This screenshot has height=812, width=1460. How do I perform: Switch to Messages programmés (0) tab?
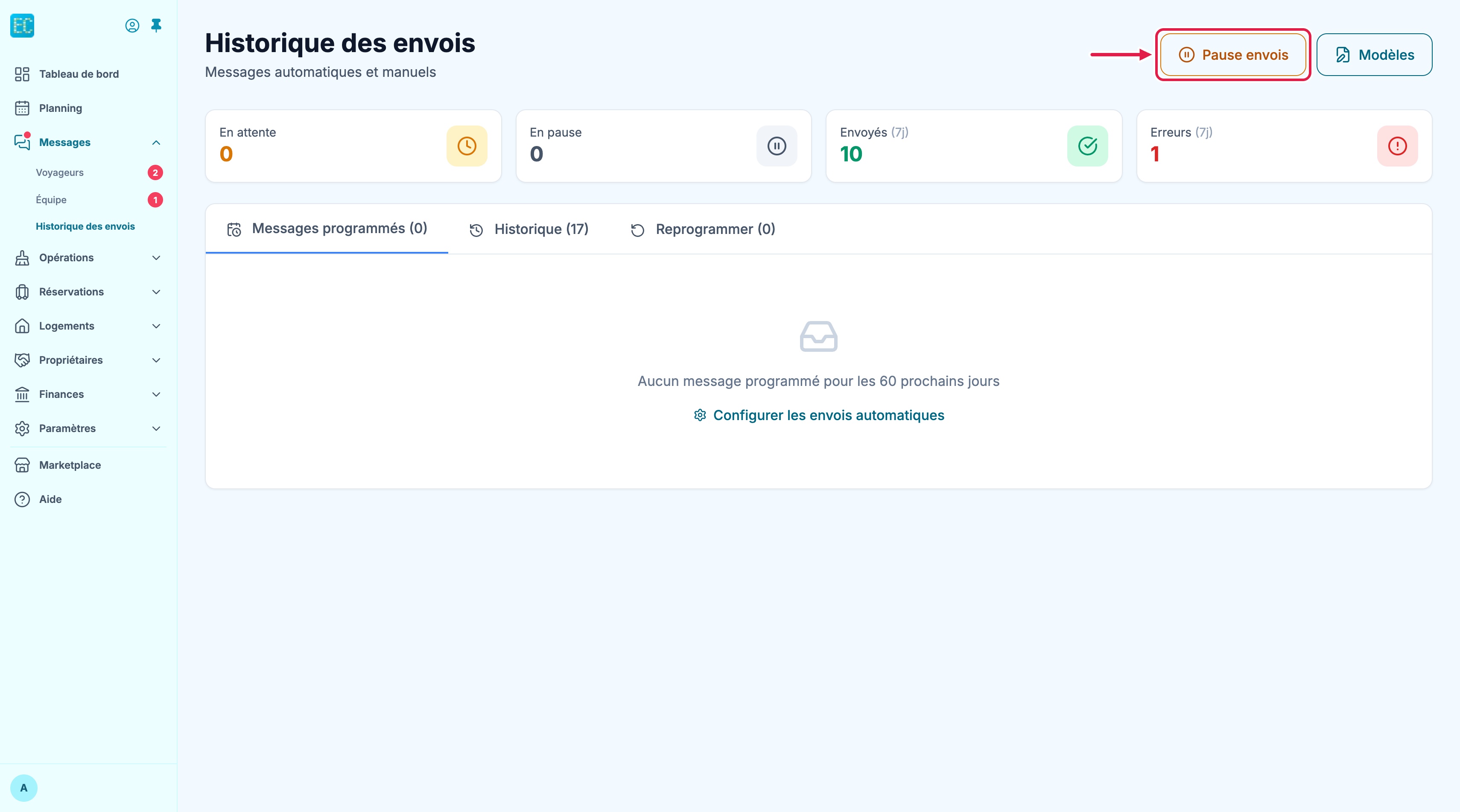[x=327, y=229]
